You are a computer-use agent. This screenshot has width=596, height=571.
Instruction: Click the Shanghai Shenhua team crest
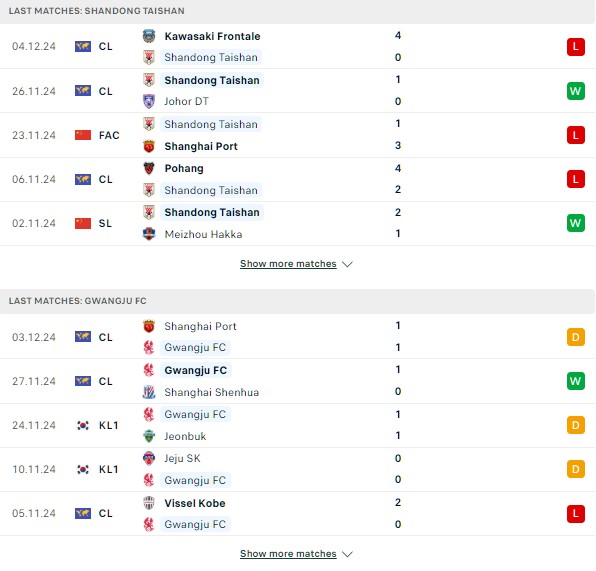149,392
